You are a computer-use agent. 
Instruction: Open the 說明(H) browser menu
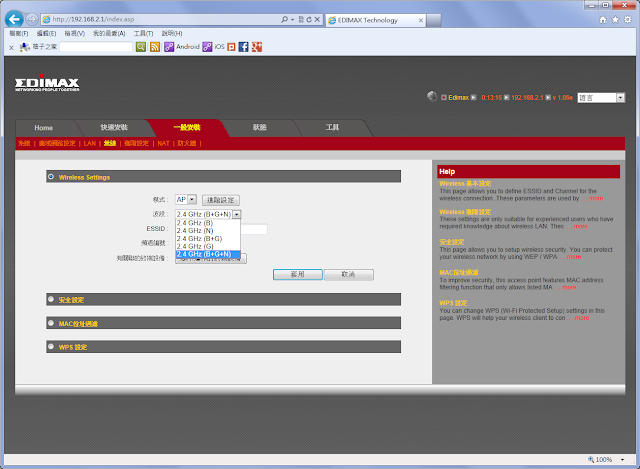(x=172, y=33)
